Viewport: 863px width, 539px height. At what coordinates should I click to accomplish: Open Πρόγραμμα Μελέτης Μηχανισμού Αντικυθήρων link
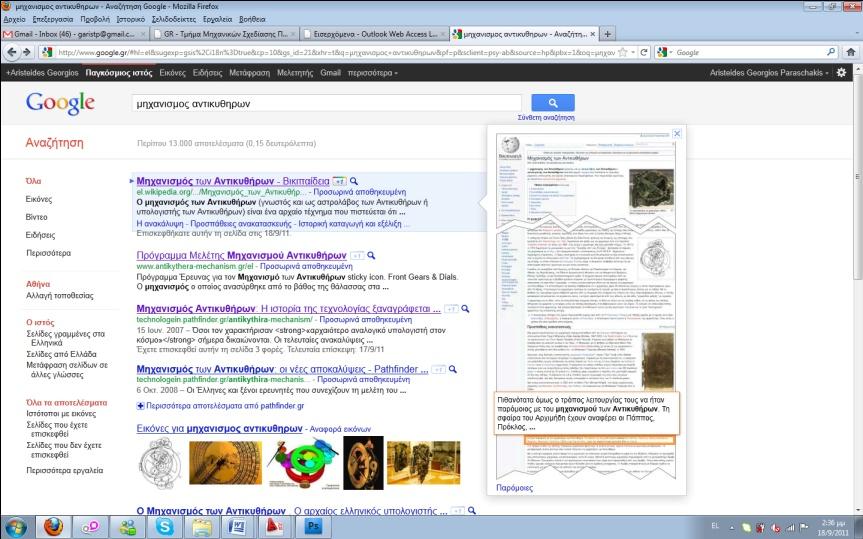(242, 255)
